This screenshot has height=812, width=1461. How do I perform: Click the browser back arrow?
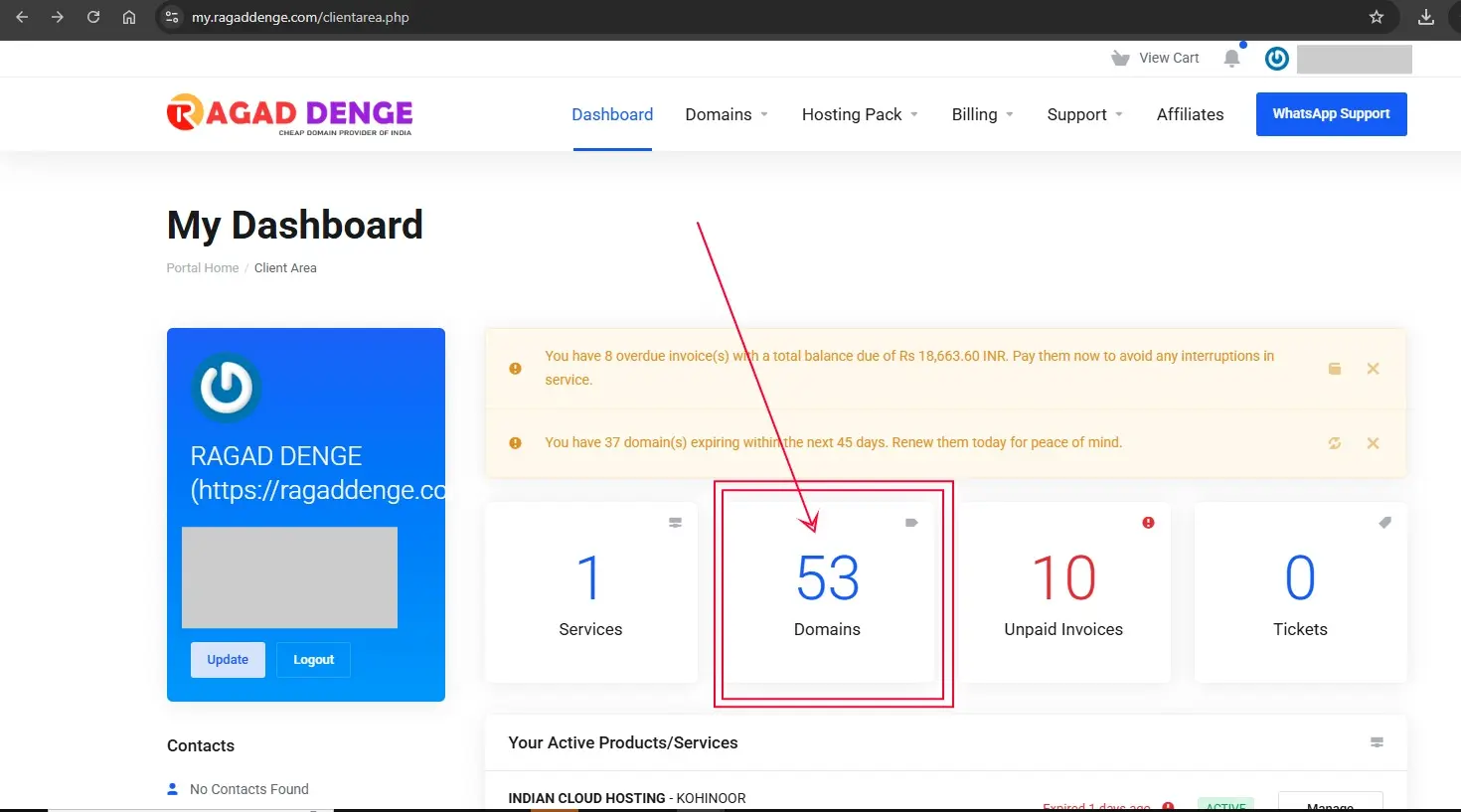[22, 17]
